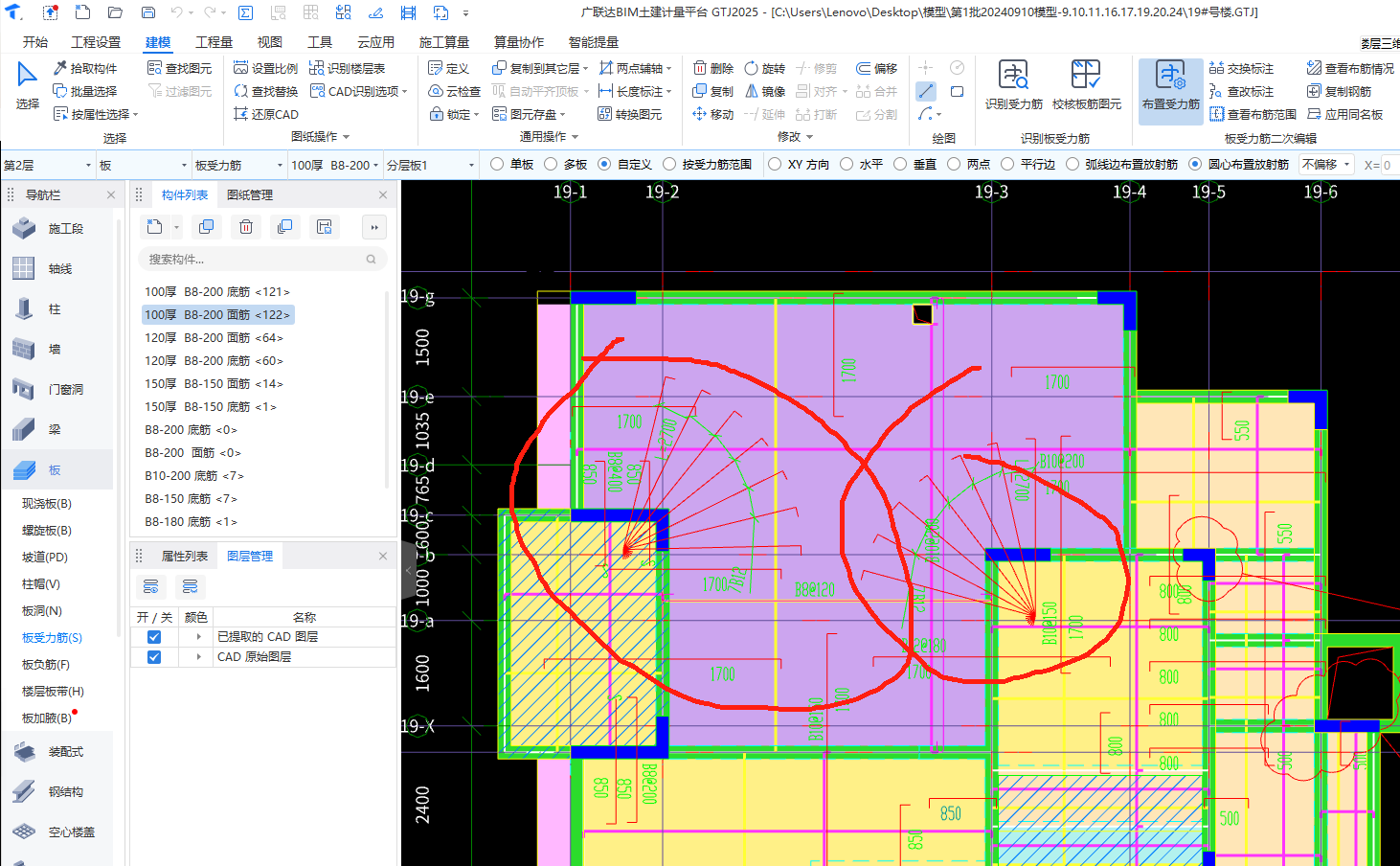The height and width of the screenshot is (866, 1400).
Task: Click 删除 delete tool in modify group
Action: (712, 68)
